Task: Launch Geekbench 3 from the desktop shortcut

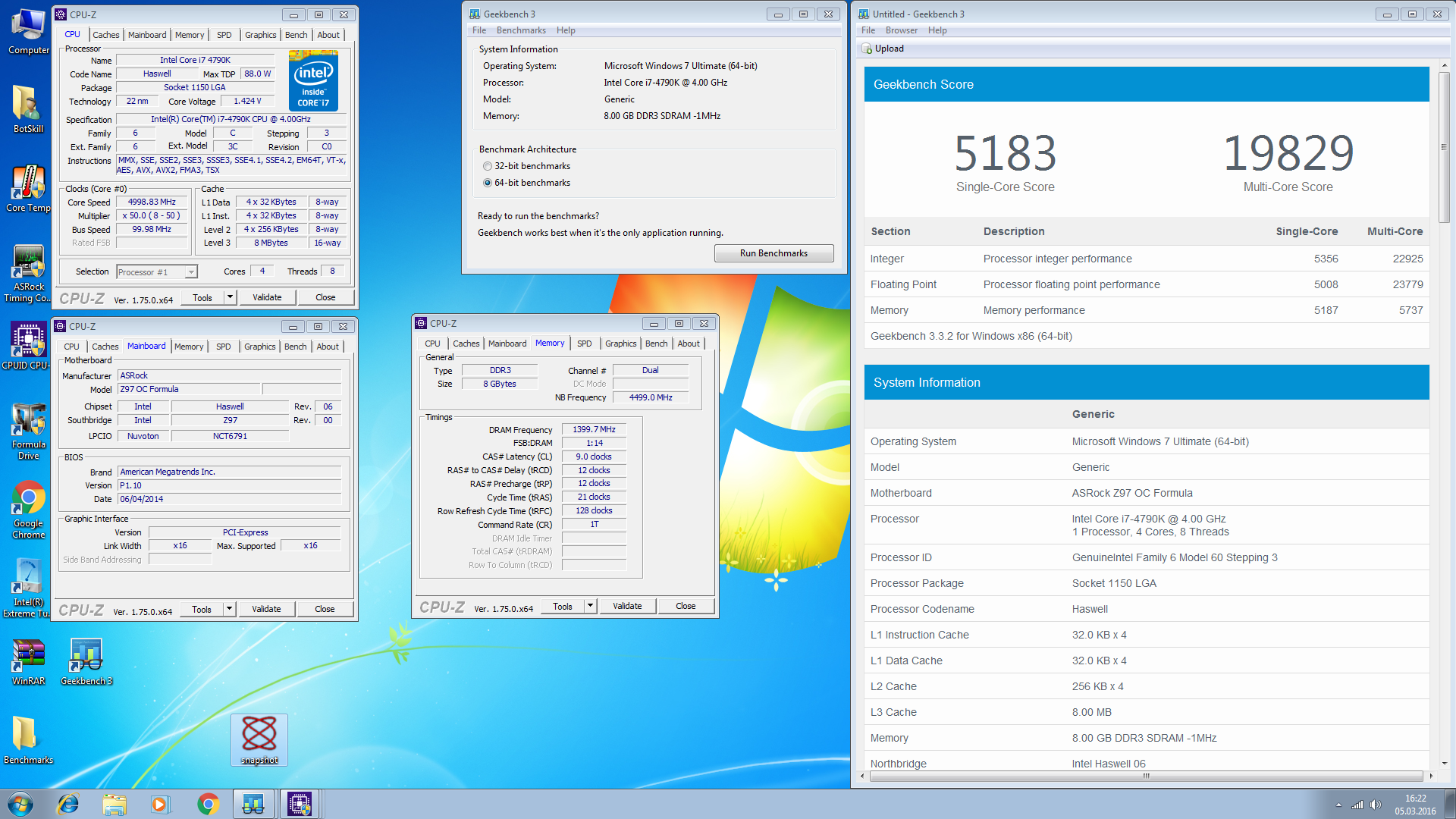Action: coord(86,662)
